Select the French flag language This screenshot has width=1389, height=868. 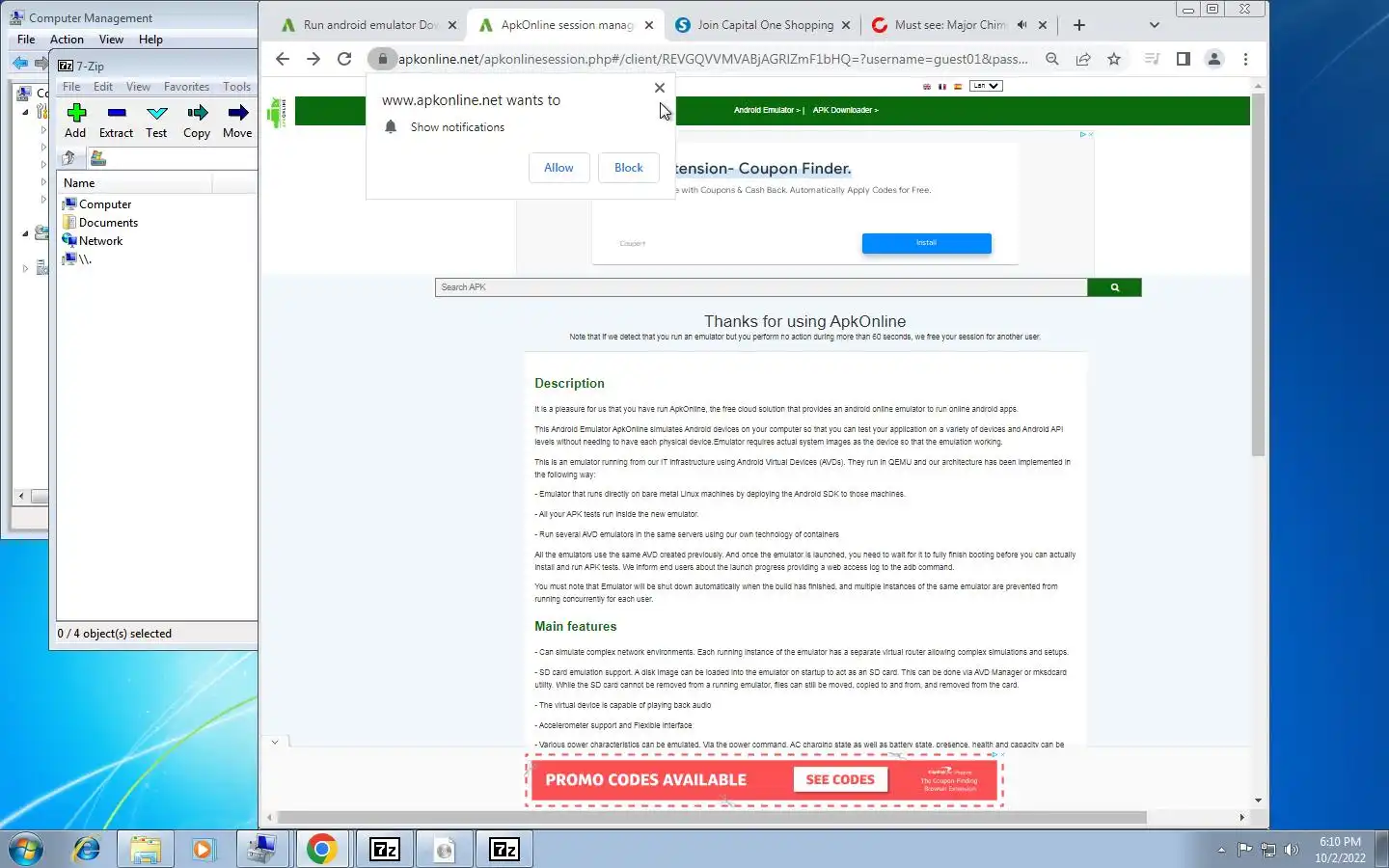[942, 86]
